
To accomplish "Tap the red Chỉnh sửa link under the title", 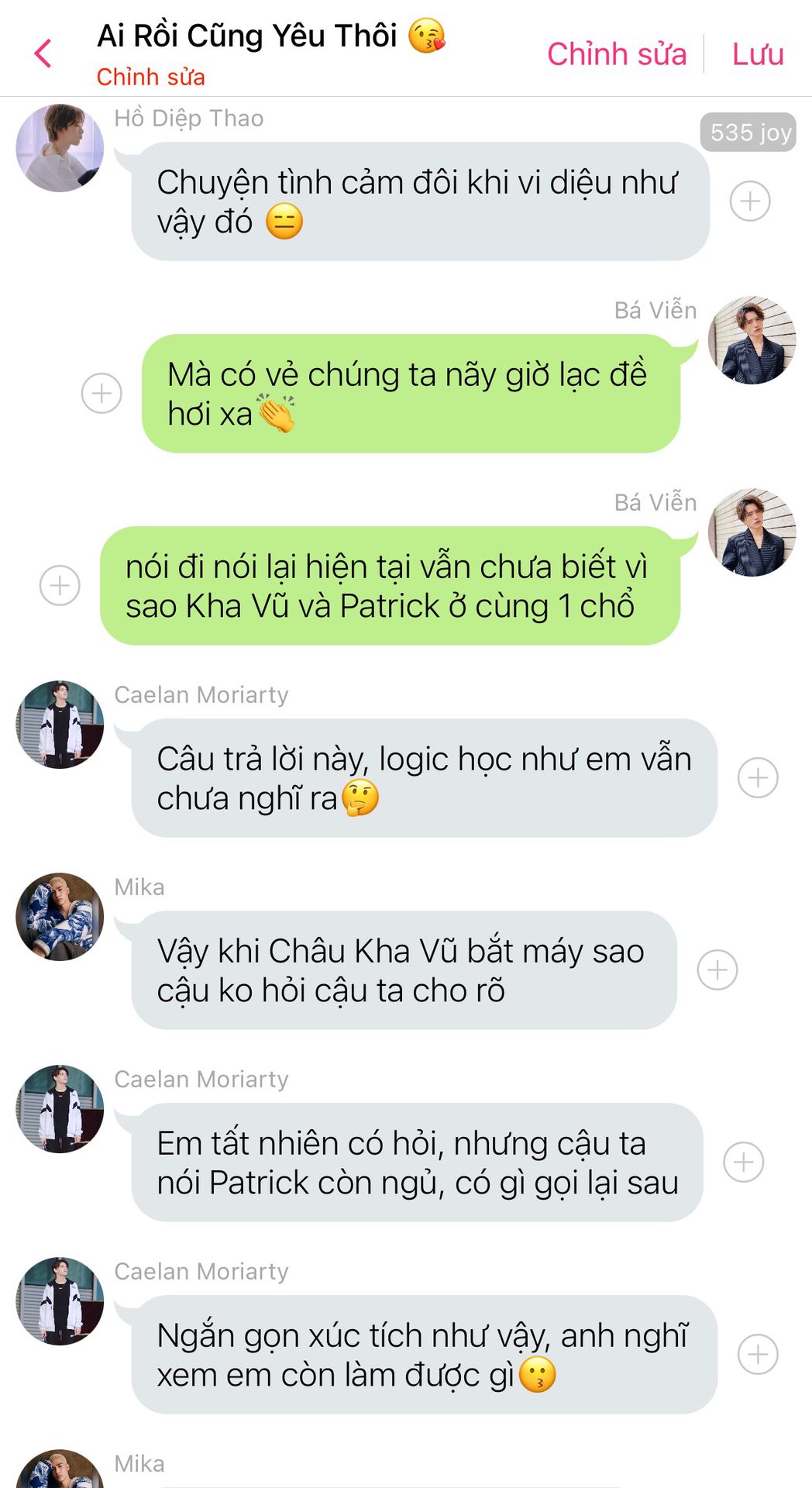I will click(x=150, y=77).
